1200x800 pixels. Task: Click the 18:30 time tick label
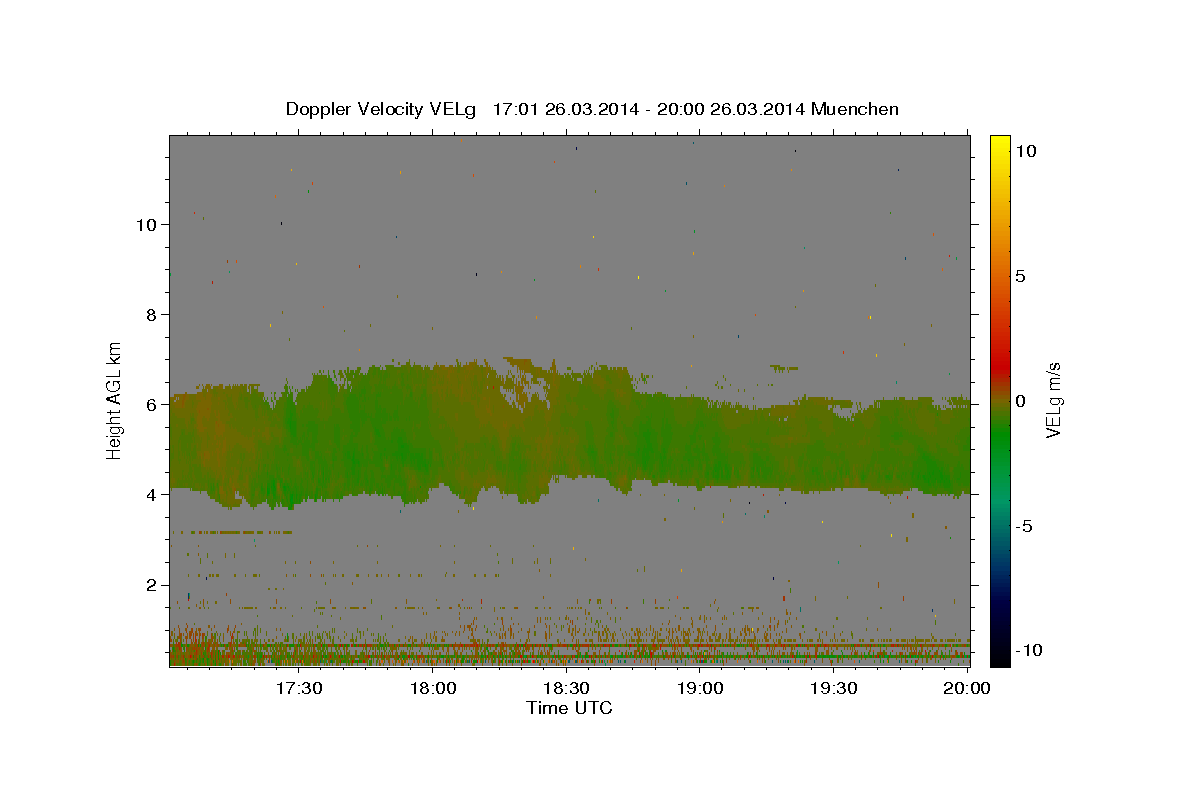coord(566,688)
